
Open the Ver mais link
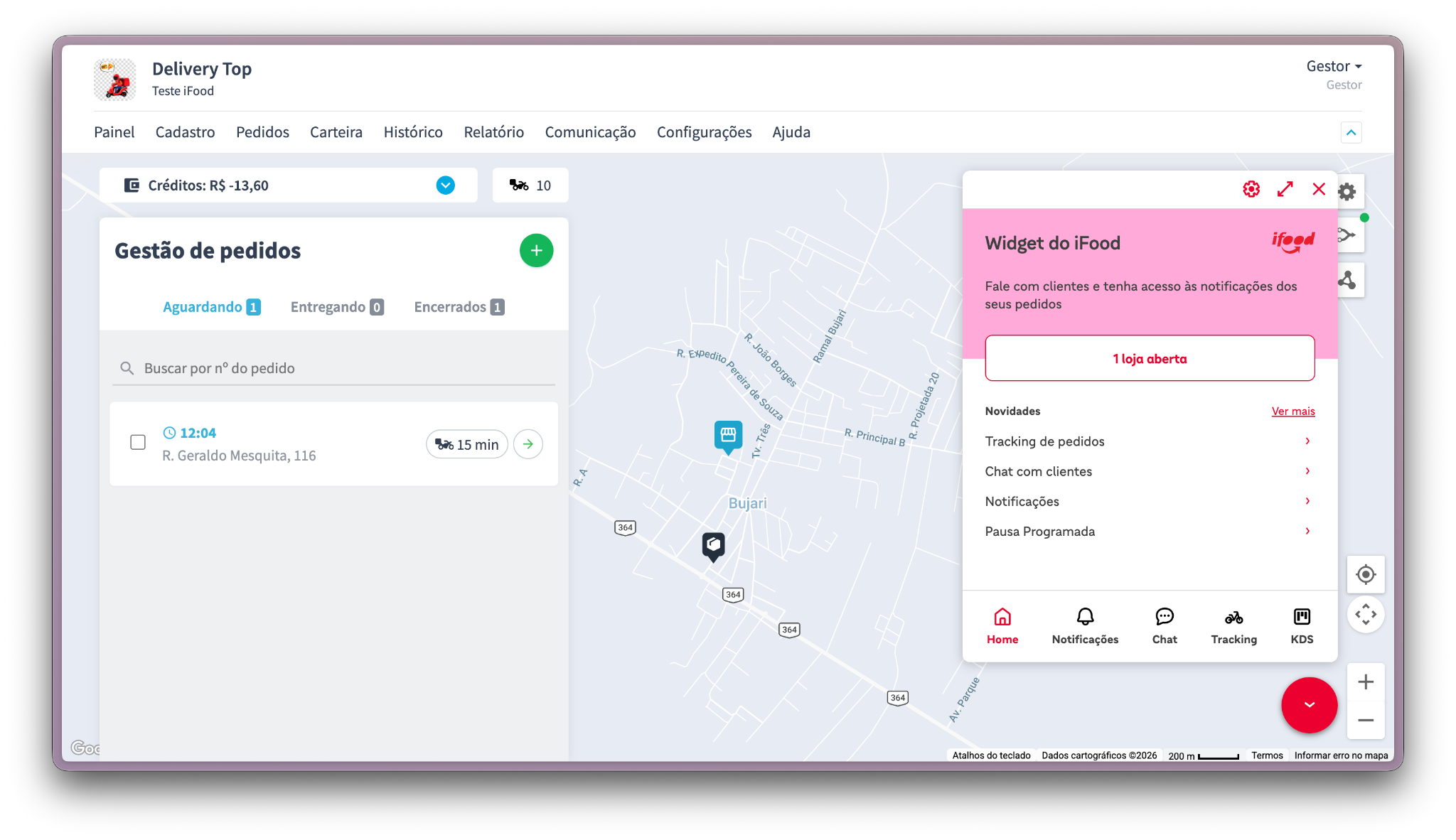coord(1292,411)
